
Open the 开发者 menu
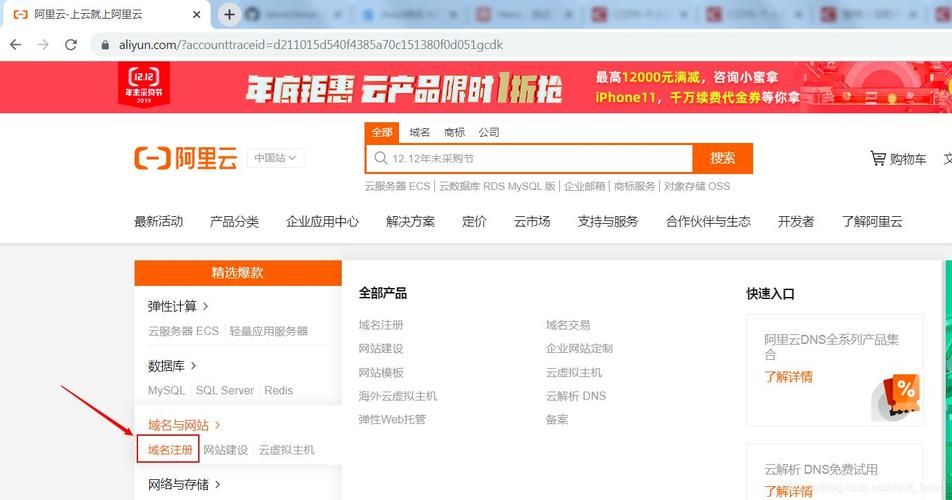pos(796,221)
